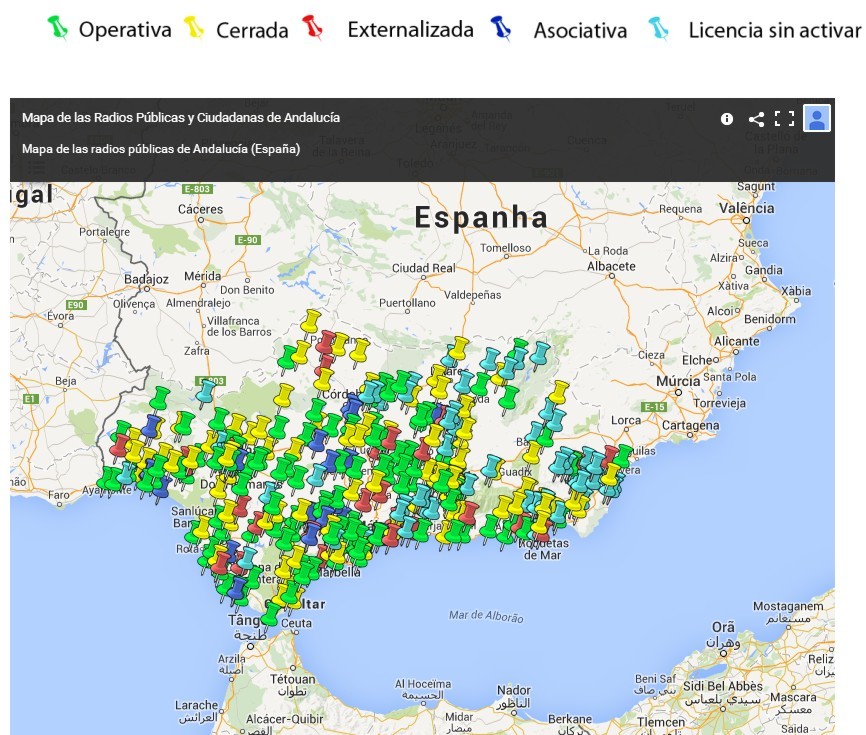Click cyan Licencia sin activar legend pin
The width and height of the screenshot is (866, 735).
coord(658,29)
